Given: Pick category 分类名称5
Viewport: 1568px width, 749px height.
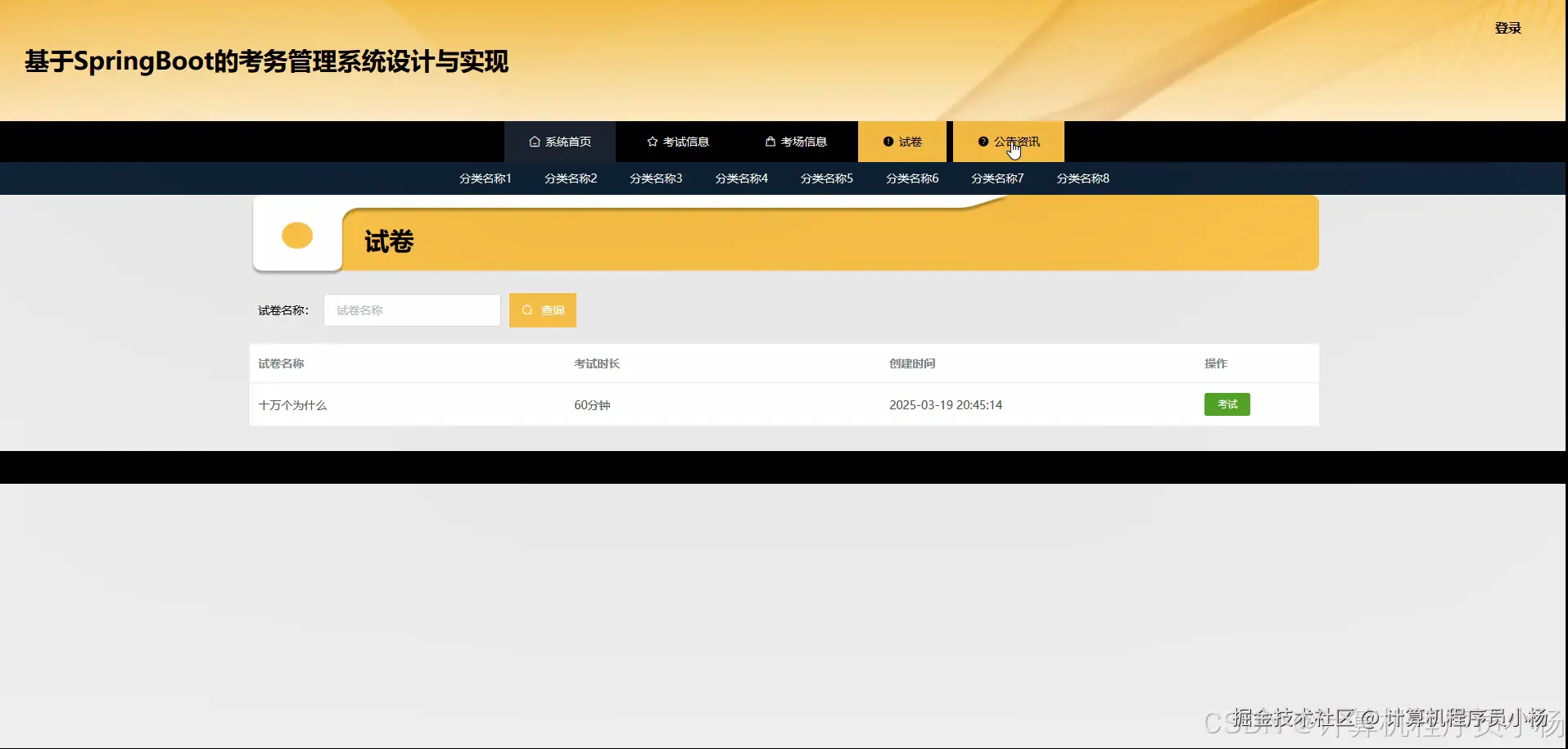Looking at the screenshot, I should click(827, 178).
